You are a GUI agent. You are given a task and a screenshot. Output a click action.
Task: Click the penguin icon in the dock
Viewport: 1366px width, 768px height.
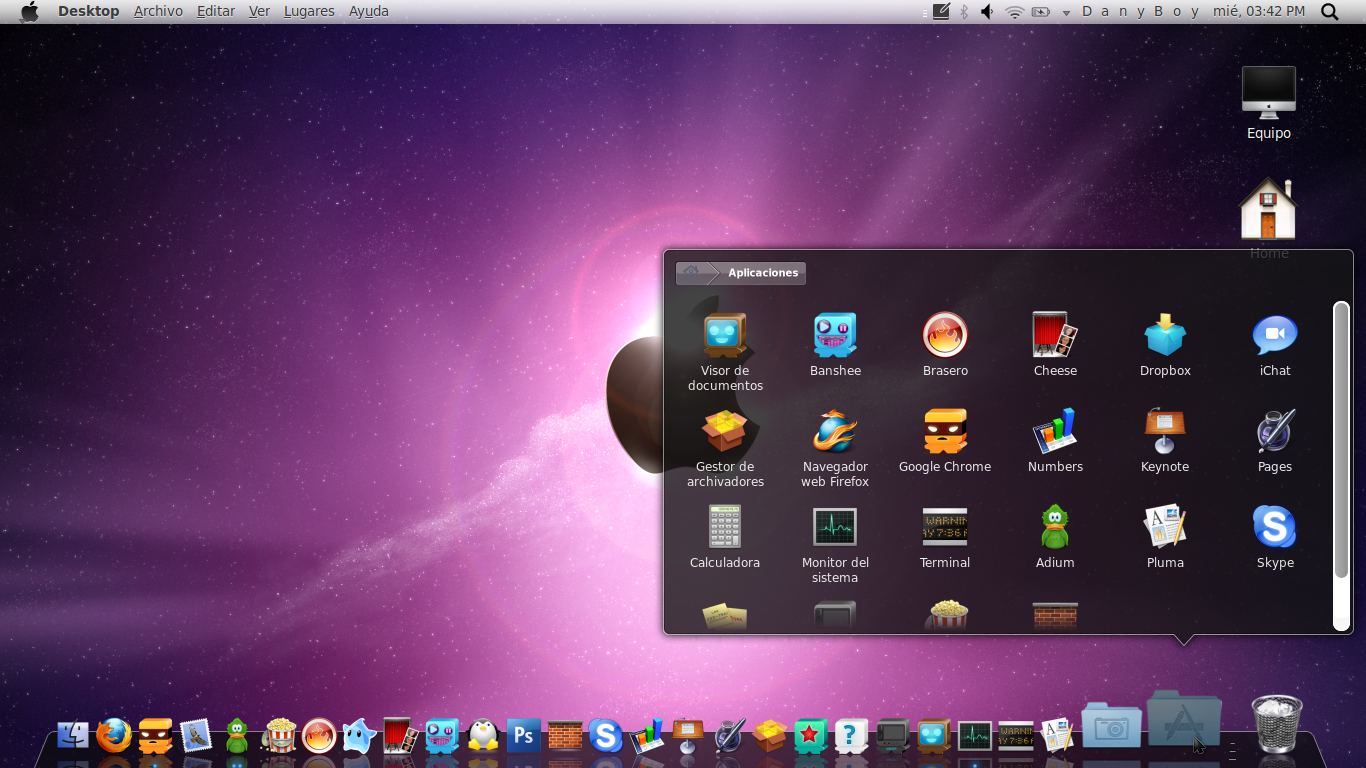pos(483,736)
